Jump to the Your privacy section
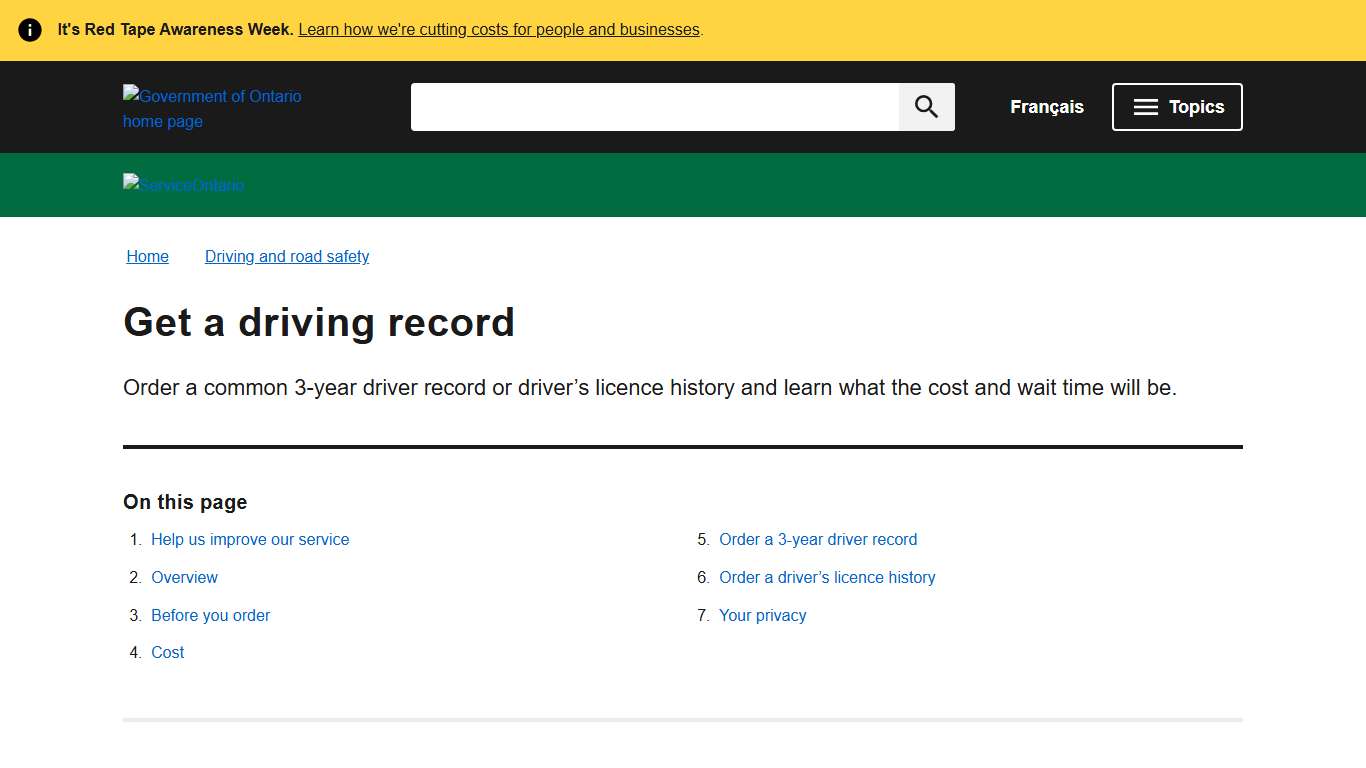Viewport: 1366px width, 768px height. pyautogui.click(x=763, y=615)
